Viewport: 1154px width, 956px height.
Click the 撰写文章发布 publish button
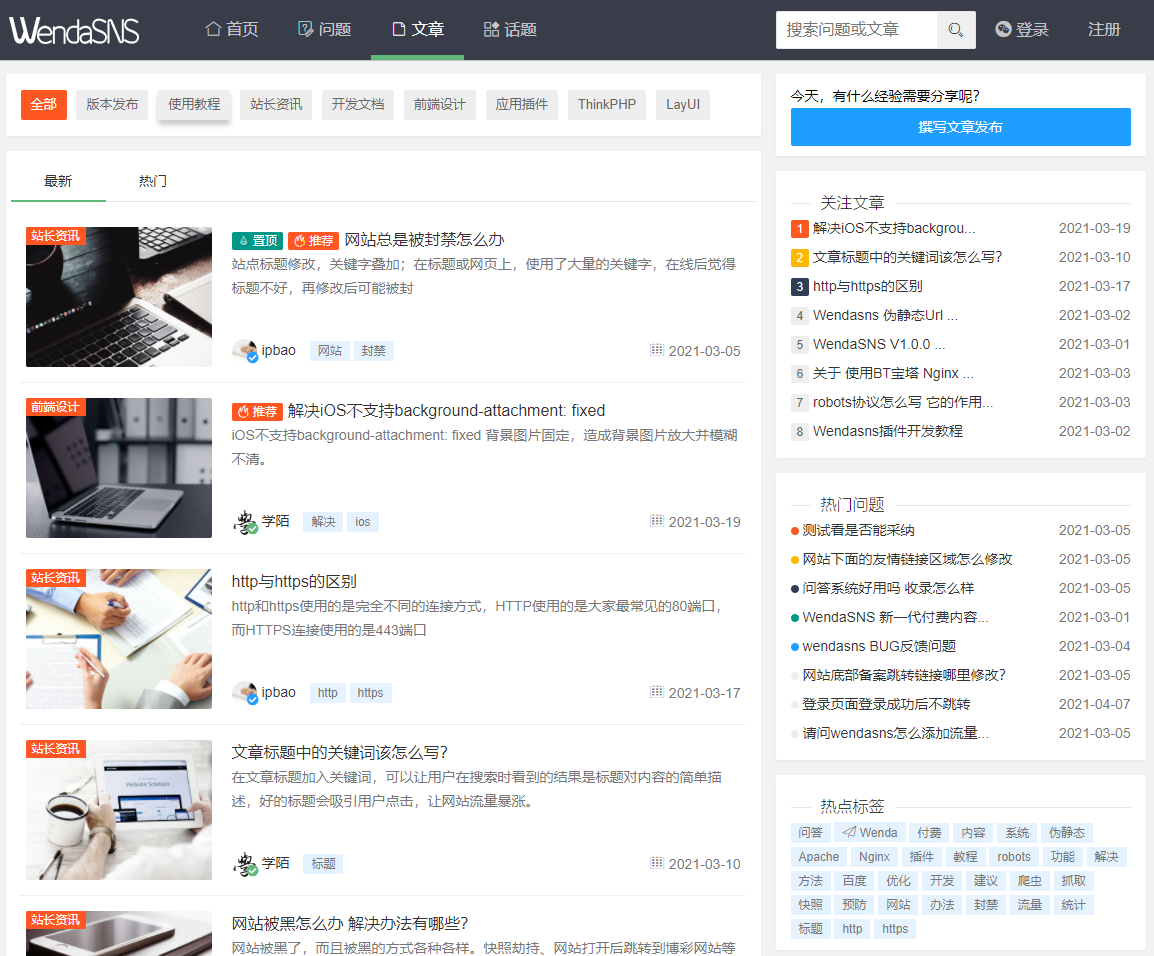(x=960, y=127)
